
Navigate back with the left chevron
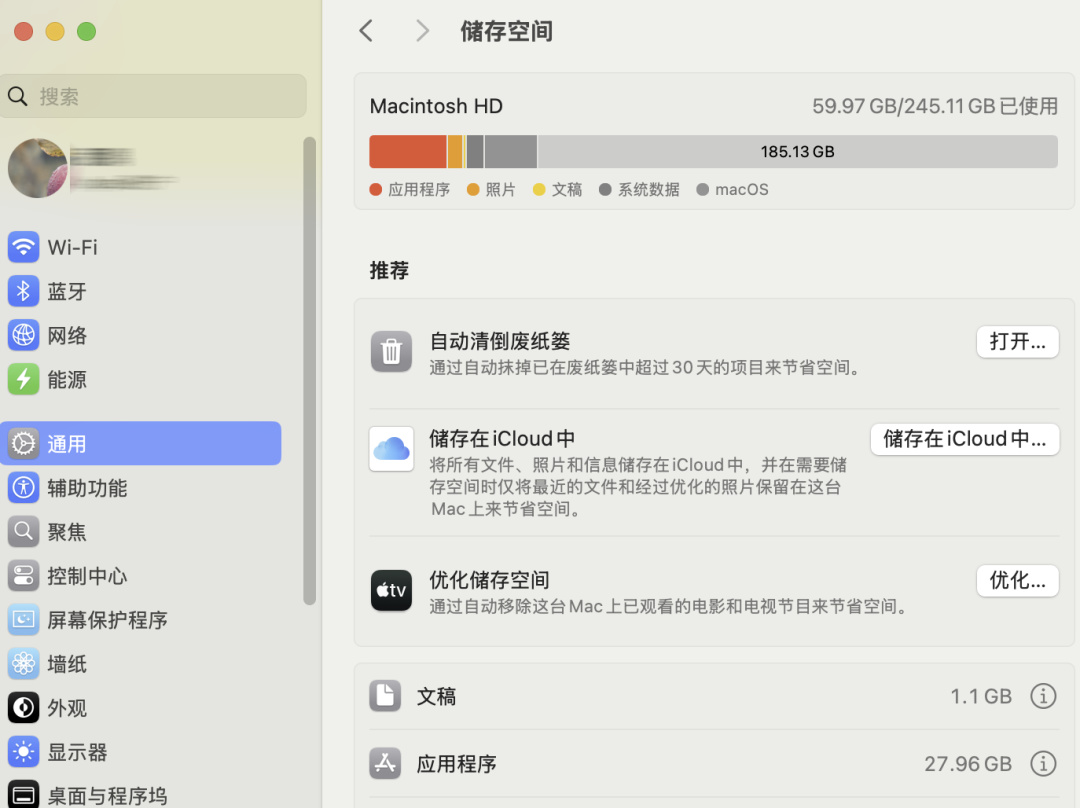point(367,31)
